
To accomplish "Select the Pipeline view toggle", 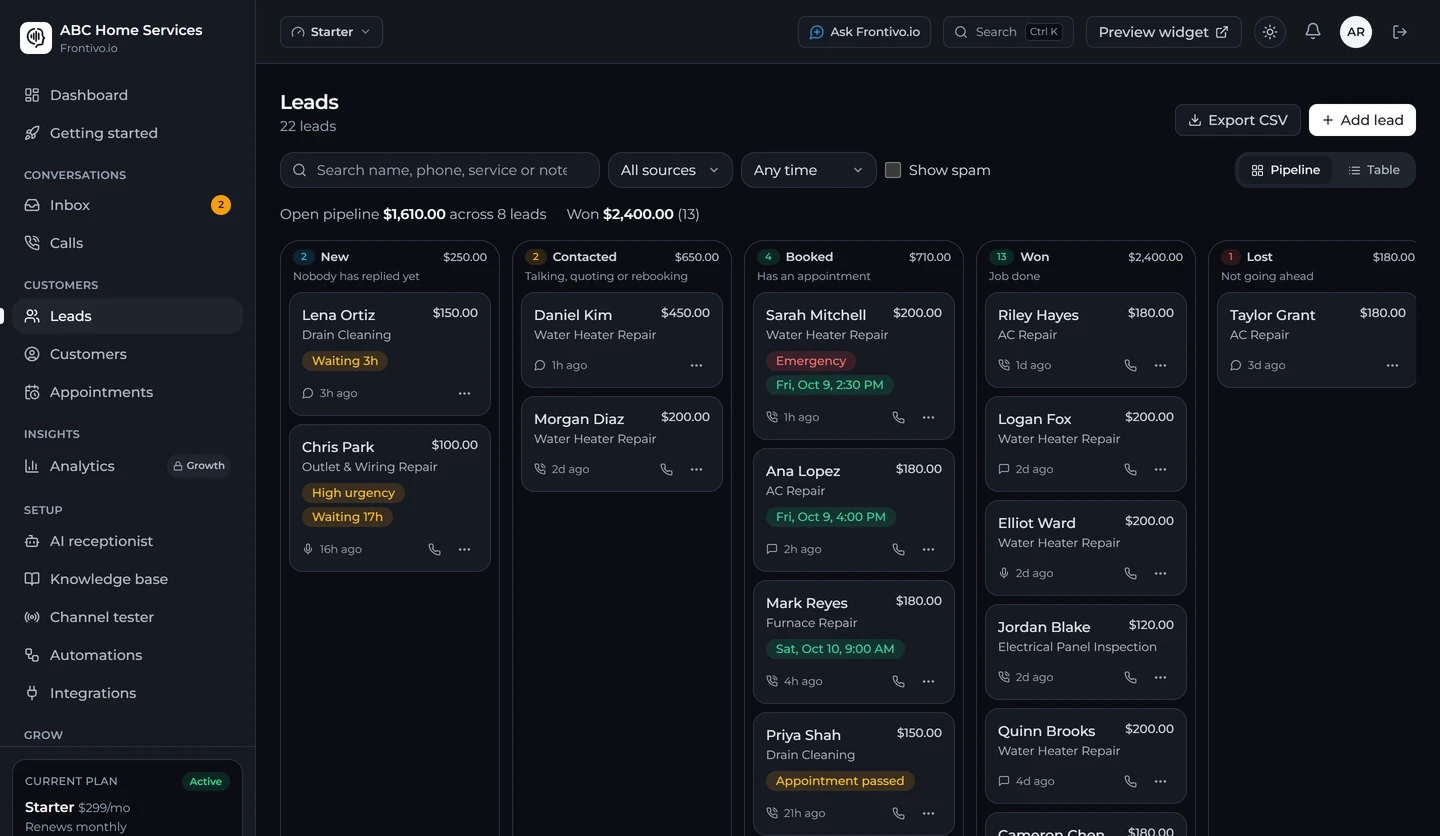I will coord(1286,170).
